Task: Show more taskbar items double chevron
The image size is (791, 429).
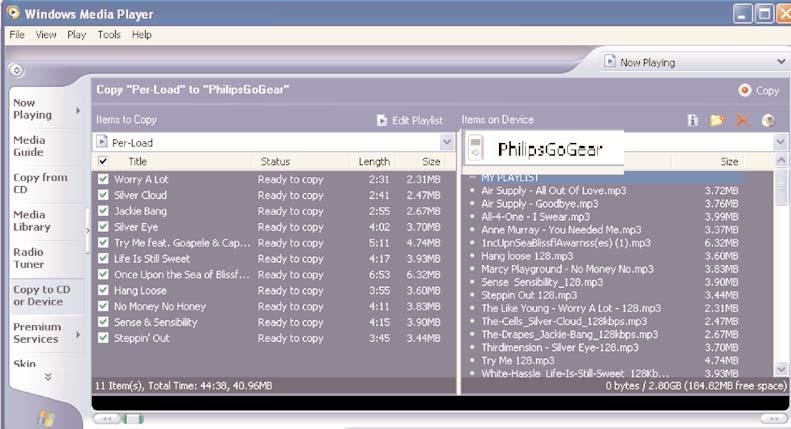Action: 48,377
